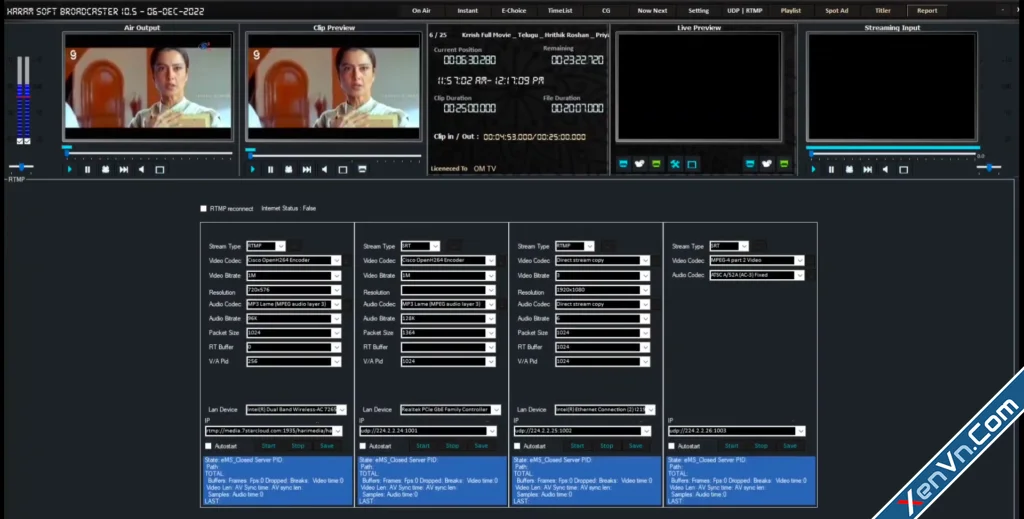
Task: Open the Report tab
Action: [x=927, y=10]
